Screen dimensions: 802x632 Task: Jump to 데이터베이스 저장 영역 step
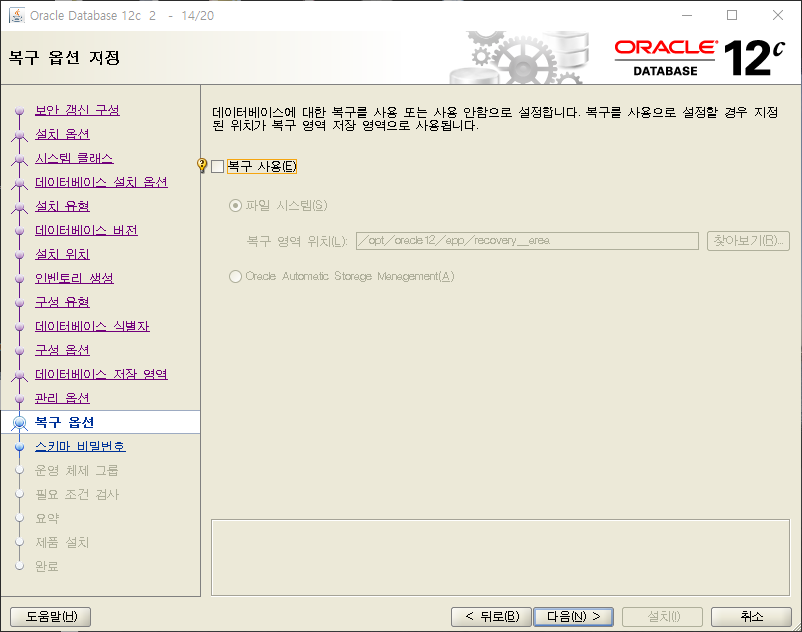(x=101, y=374)
